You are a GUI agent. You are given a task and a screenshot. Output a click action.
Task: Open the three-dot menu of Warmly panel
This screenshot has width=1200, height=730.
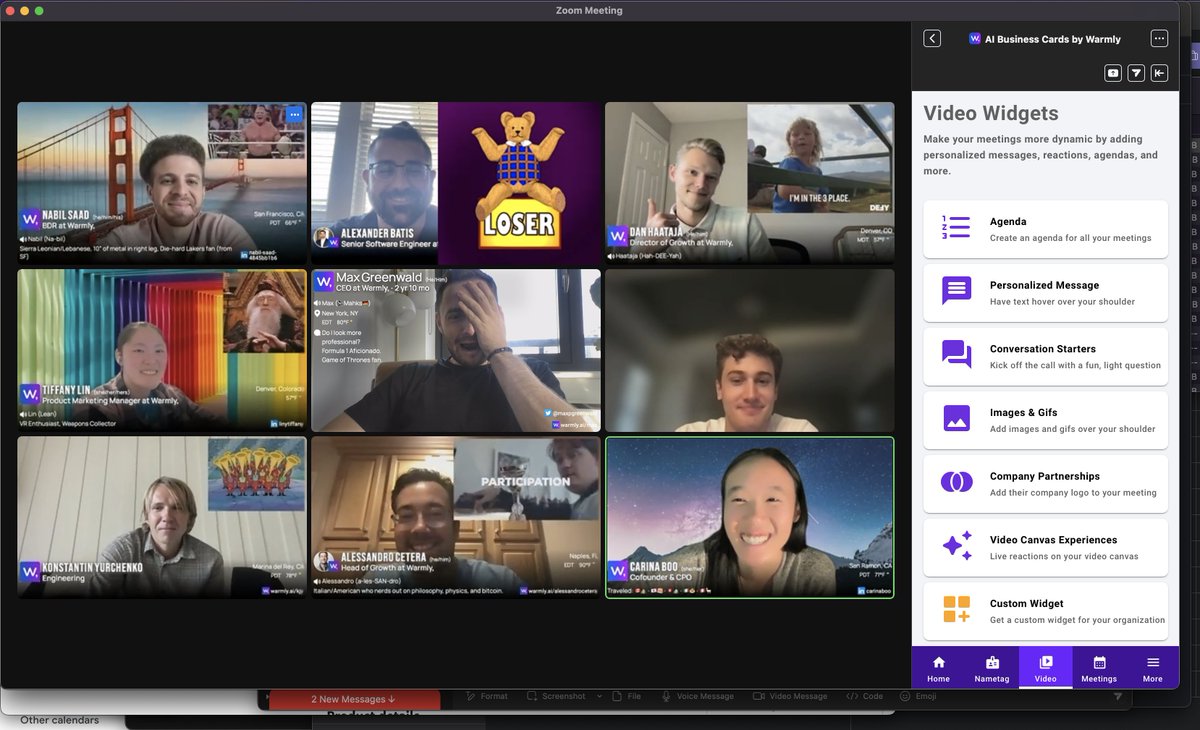[x=1159, y=39]
